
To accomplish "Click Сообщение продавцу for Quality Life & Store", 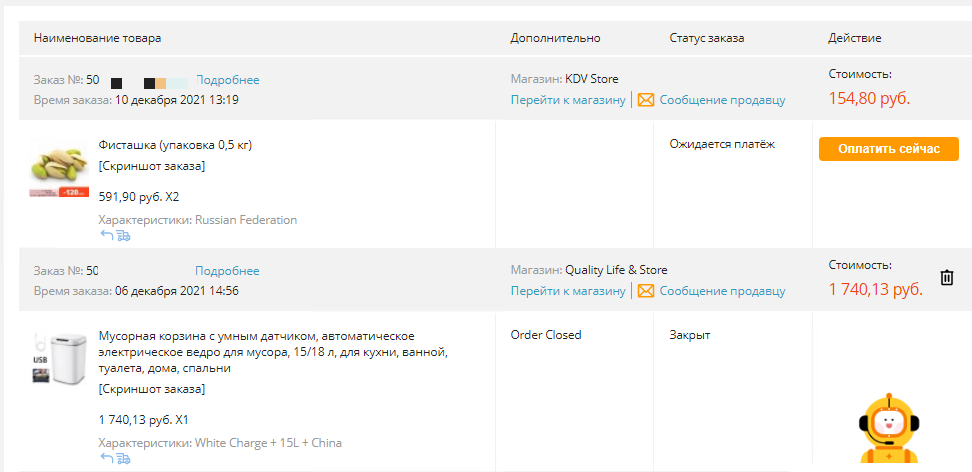I will [722, 291].
